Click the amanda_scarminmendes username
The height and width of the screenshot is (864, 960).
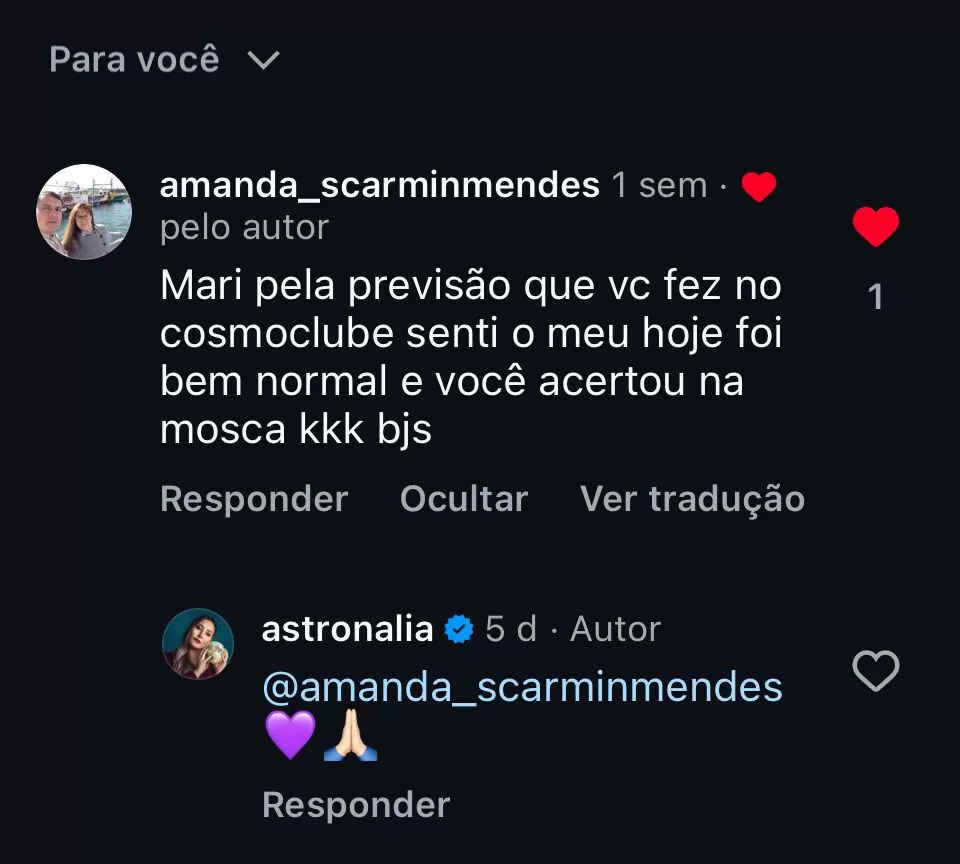380,186
